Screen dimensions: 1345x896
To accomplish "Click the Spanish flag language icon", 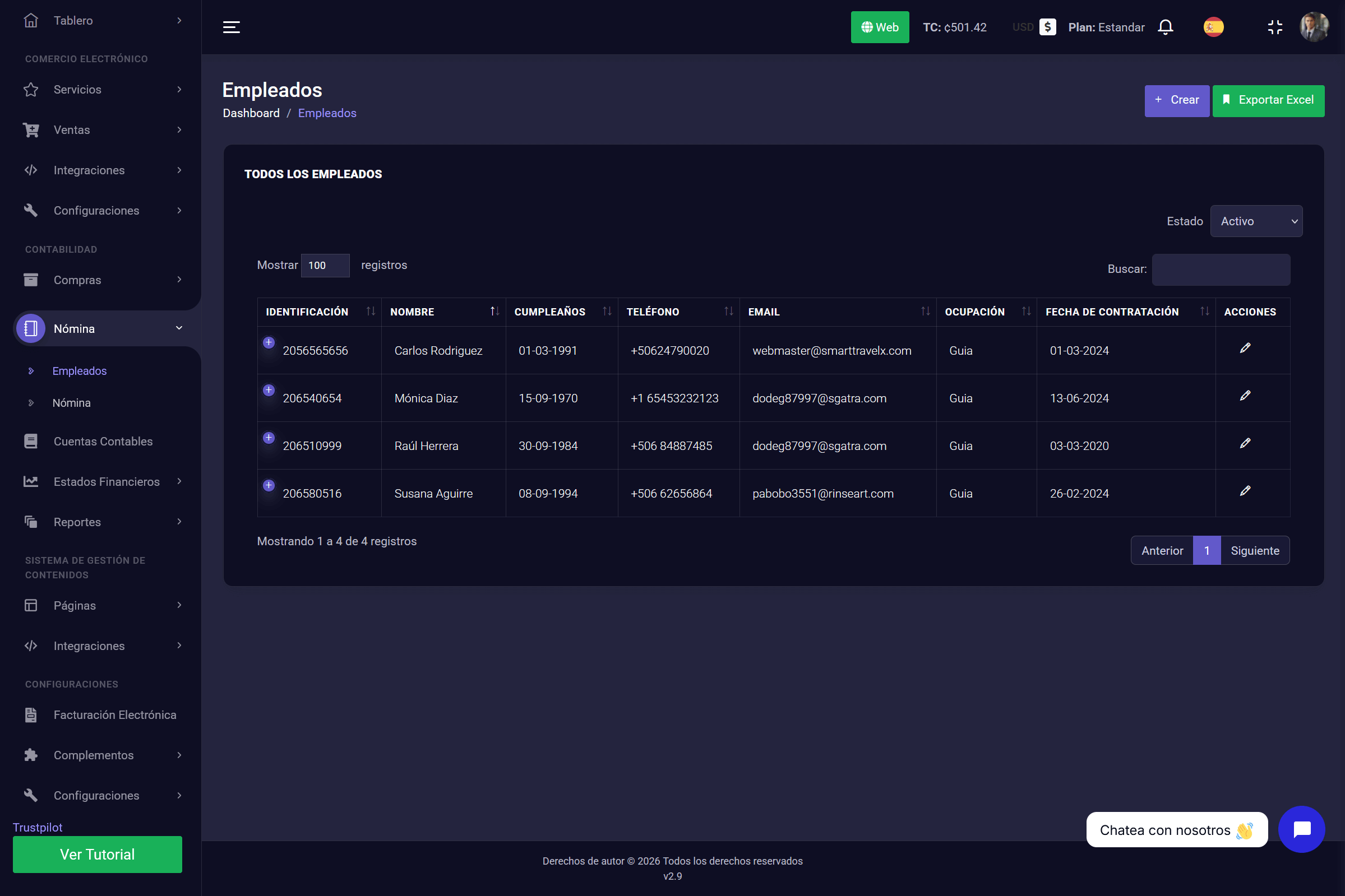I will tap(1213, 27).
